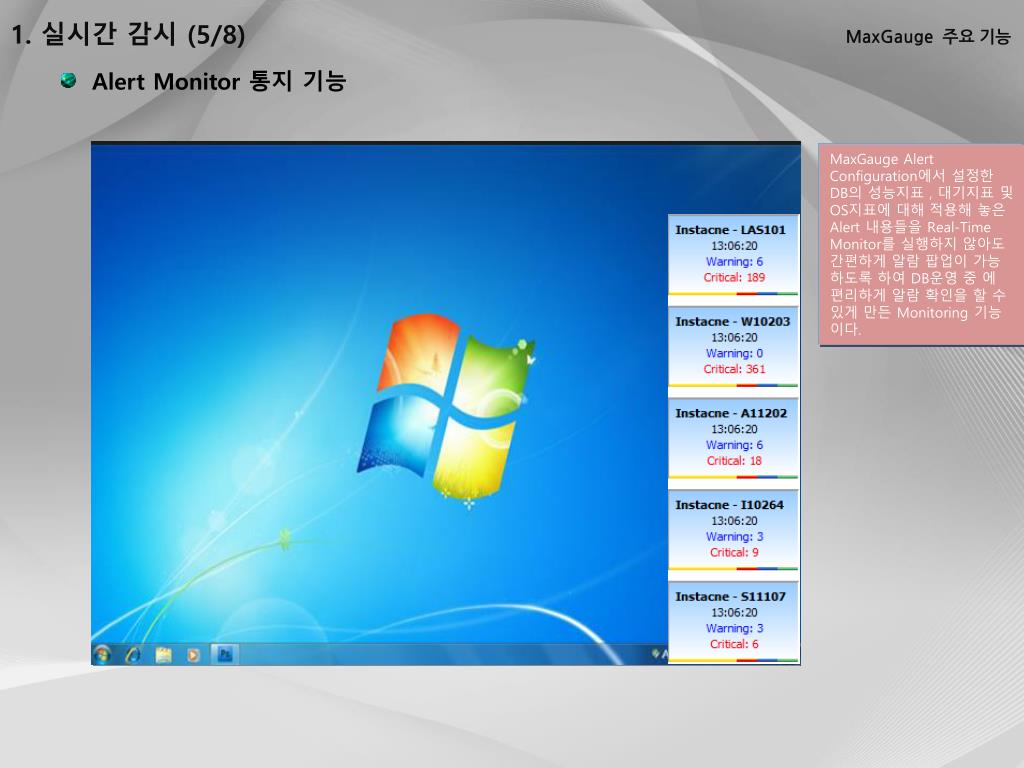The width and height of the screenshot is (1024, 768).
Task: Click Critical: 189 in LAS101 alert
Action: pyautogui.click(x=734, y=277)
